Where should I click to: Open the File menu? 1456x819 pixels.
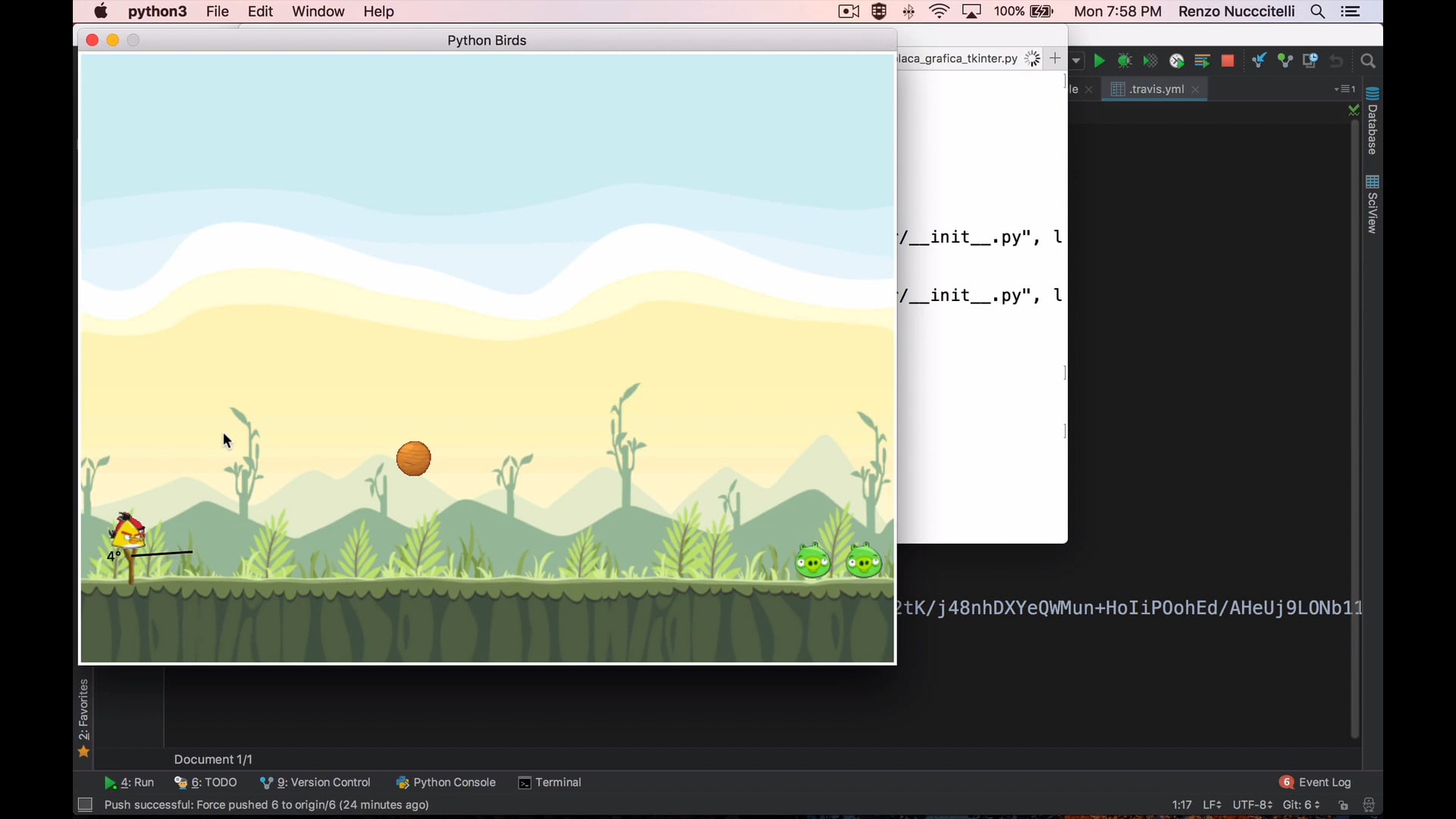218,11
